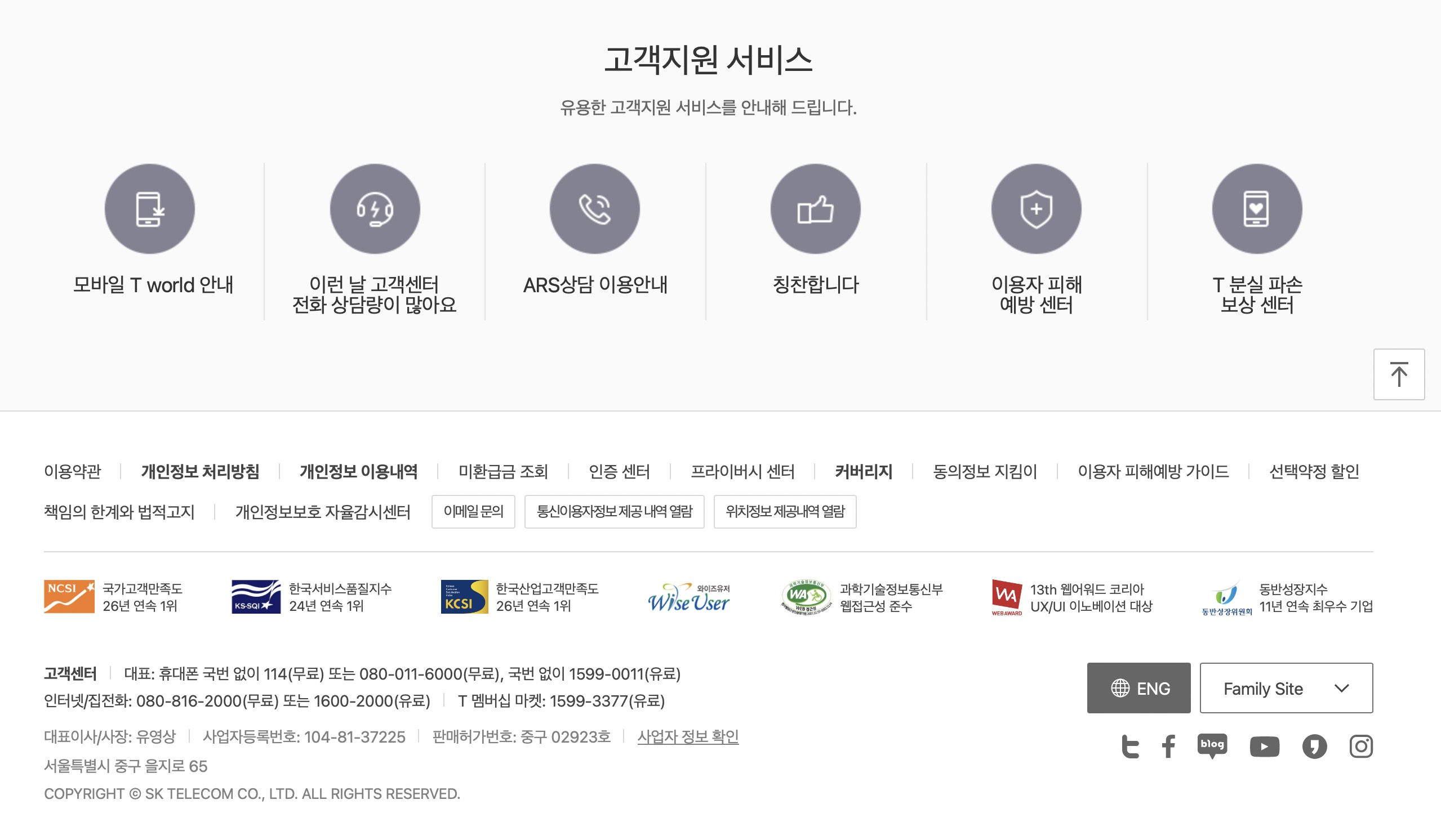Open the headset call-volume info icon

click(x=375, y=209)
